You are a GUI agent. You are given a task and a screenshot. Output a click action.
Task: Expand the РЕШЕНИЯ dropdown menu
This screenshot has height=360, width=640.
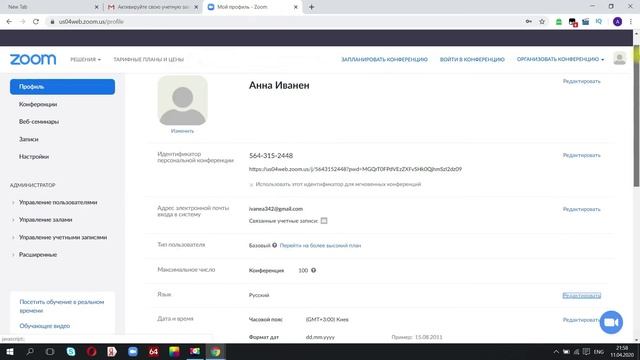coord(85,60)
